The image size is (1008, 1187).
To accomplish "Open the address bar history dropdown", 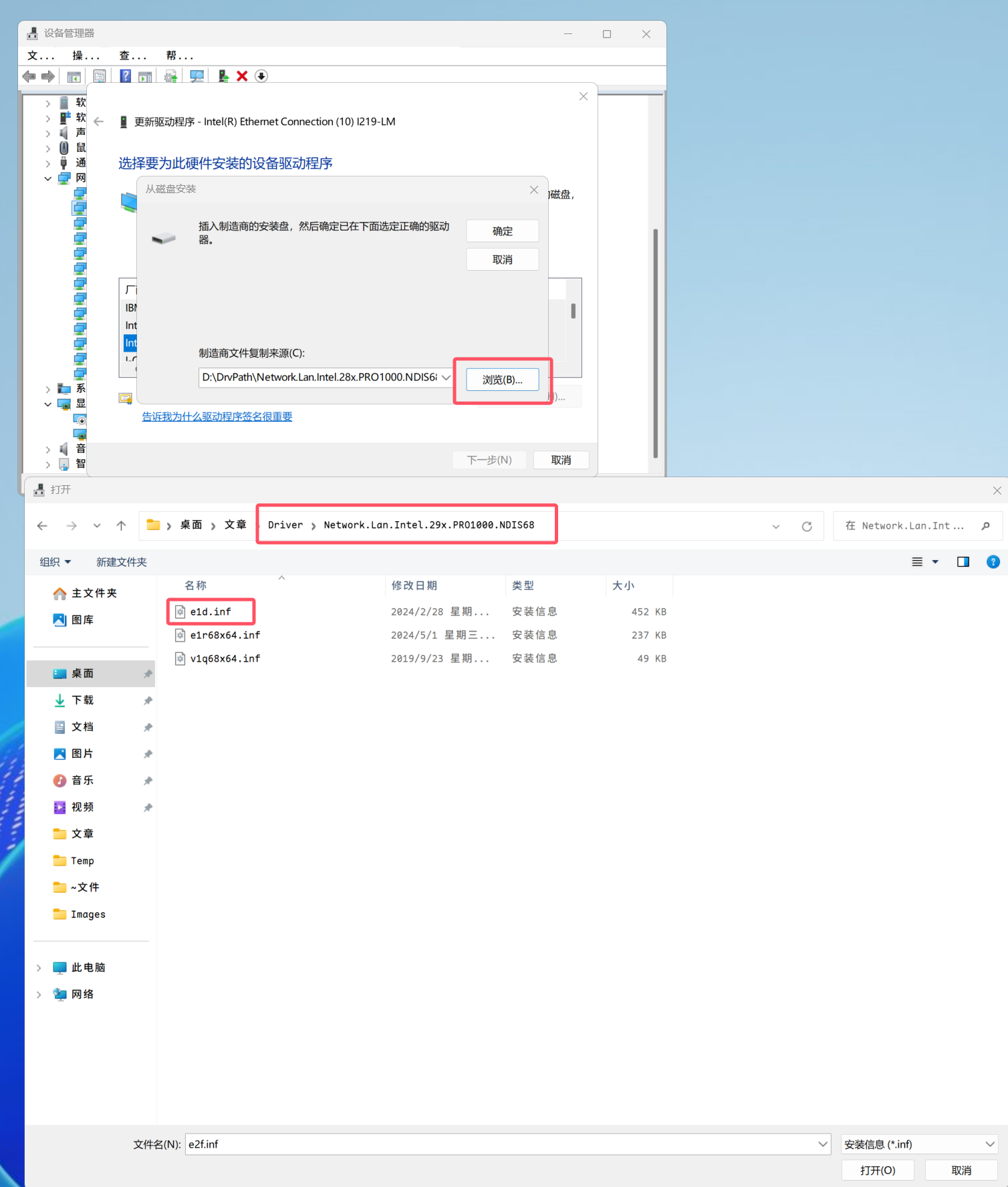I will click(776, 526).
